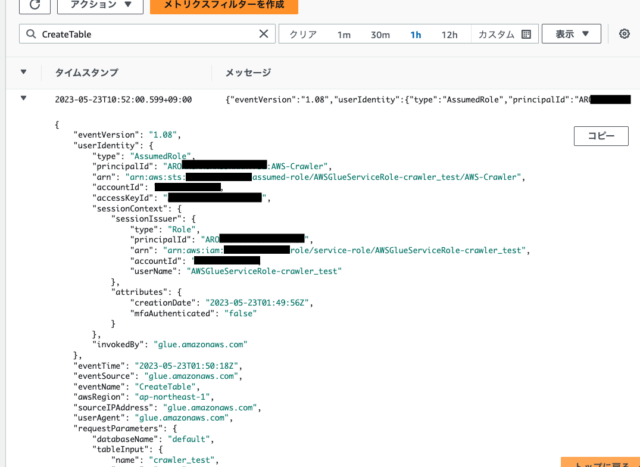Select the 30m time range
640x467 pixels.
[x=380, y=35]
